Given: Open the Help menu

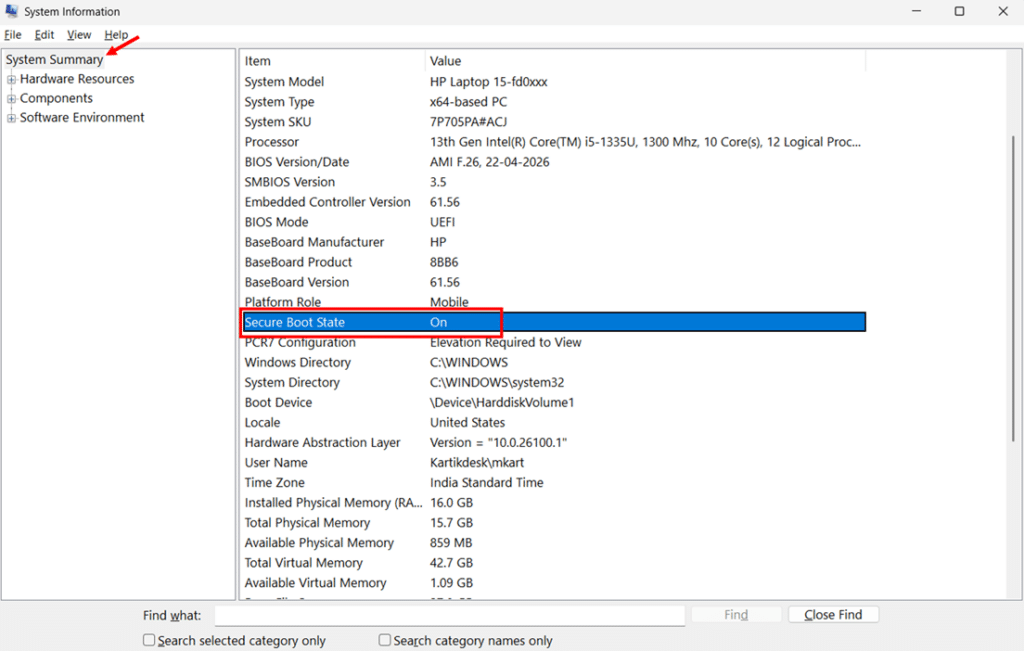Looking at the screenshot, I should point(116,35).
